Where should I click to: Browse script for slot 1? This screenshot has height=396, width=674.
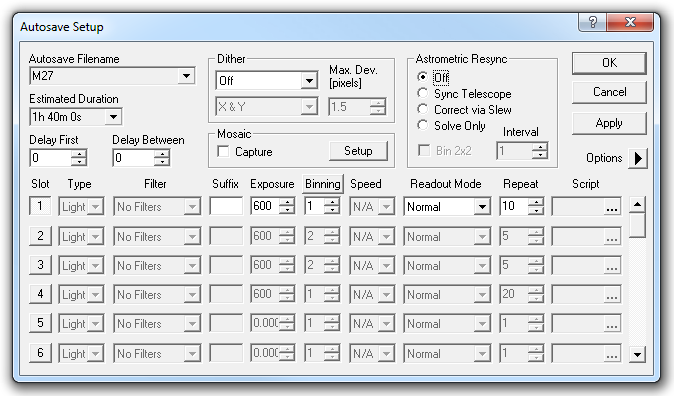click(612, 207)
